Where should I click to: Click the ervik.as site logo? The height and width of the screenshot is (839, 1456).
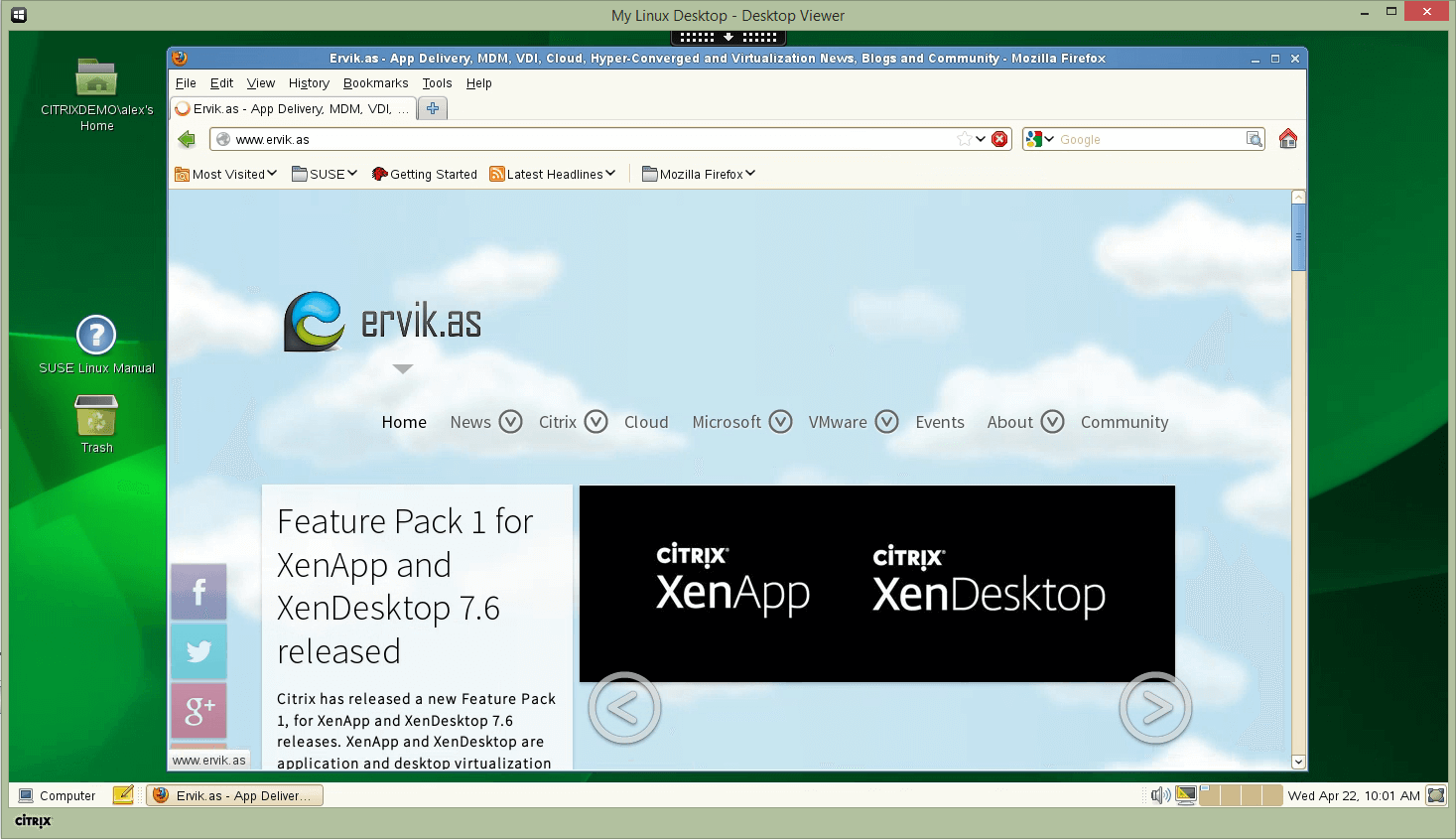[383, 322]
